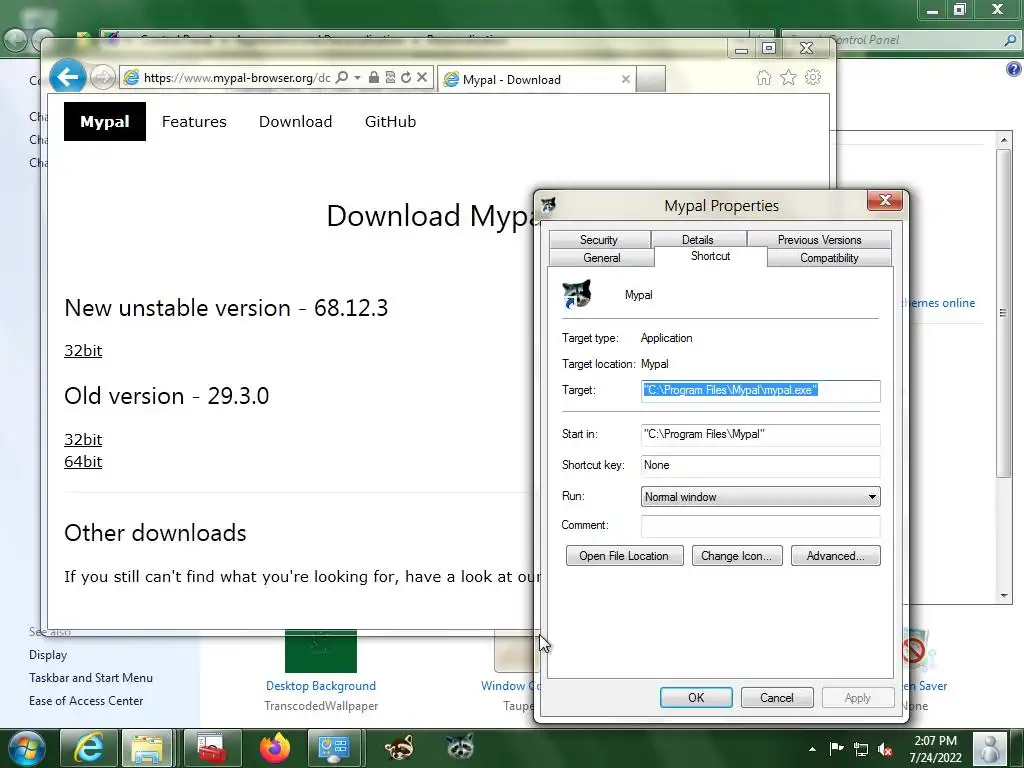This screenshot has height=768, width=1024.
Task: Click the green Desktop Background thumbnail
Action: coord(321,651)
